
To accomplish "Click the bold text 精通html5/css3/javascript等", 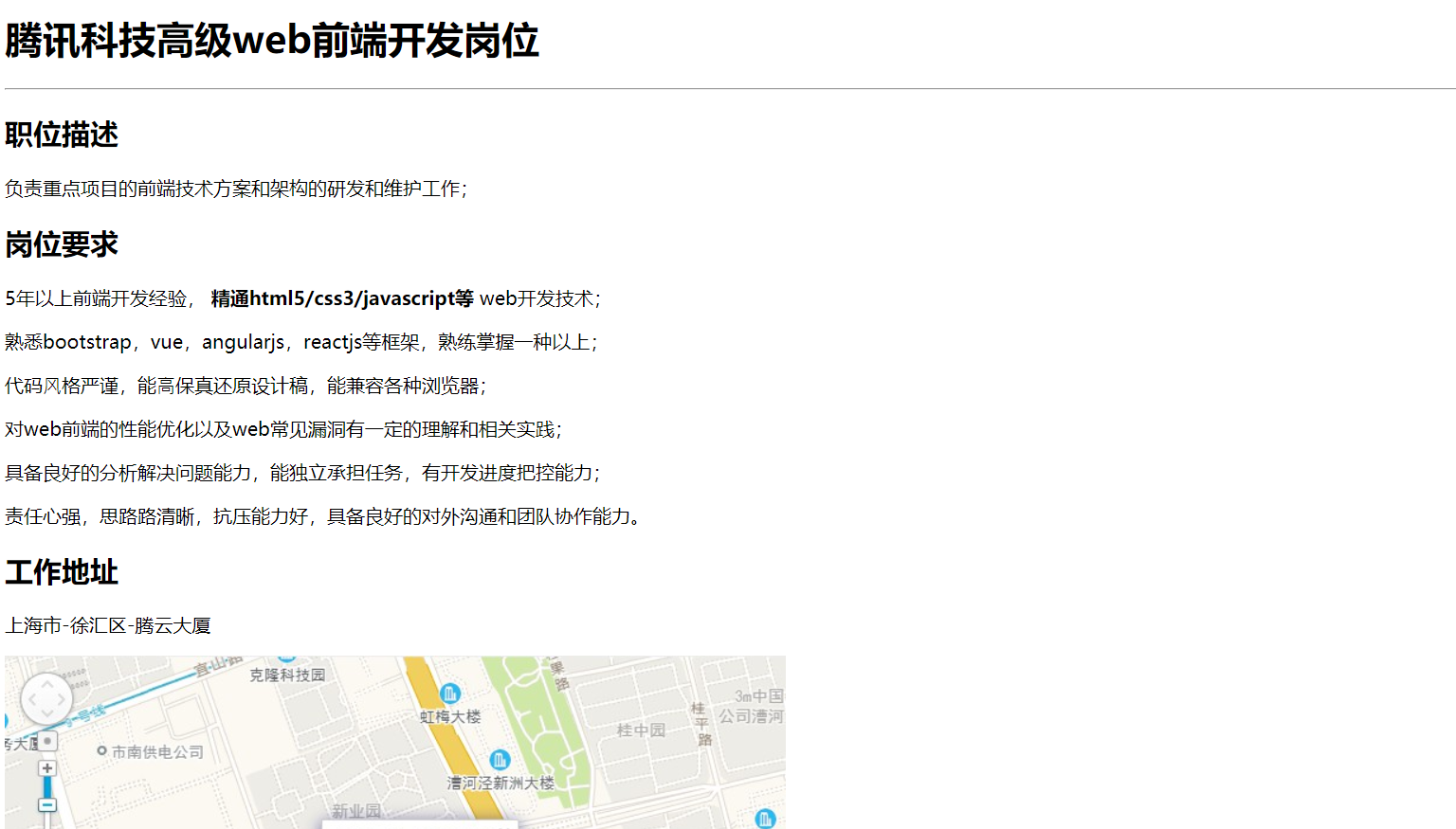I will pyautogui.click(x=342, y=298).
